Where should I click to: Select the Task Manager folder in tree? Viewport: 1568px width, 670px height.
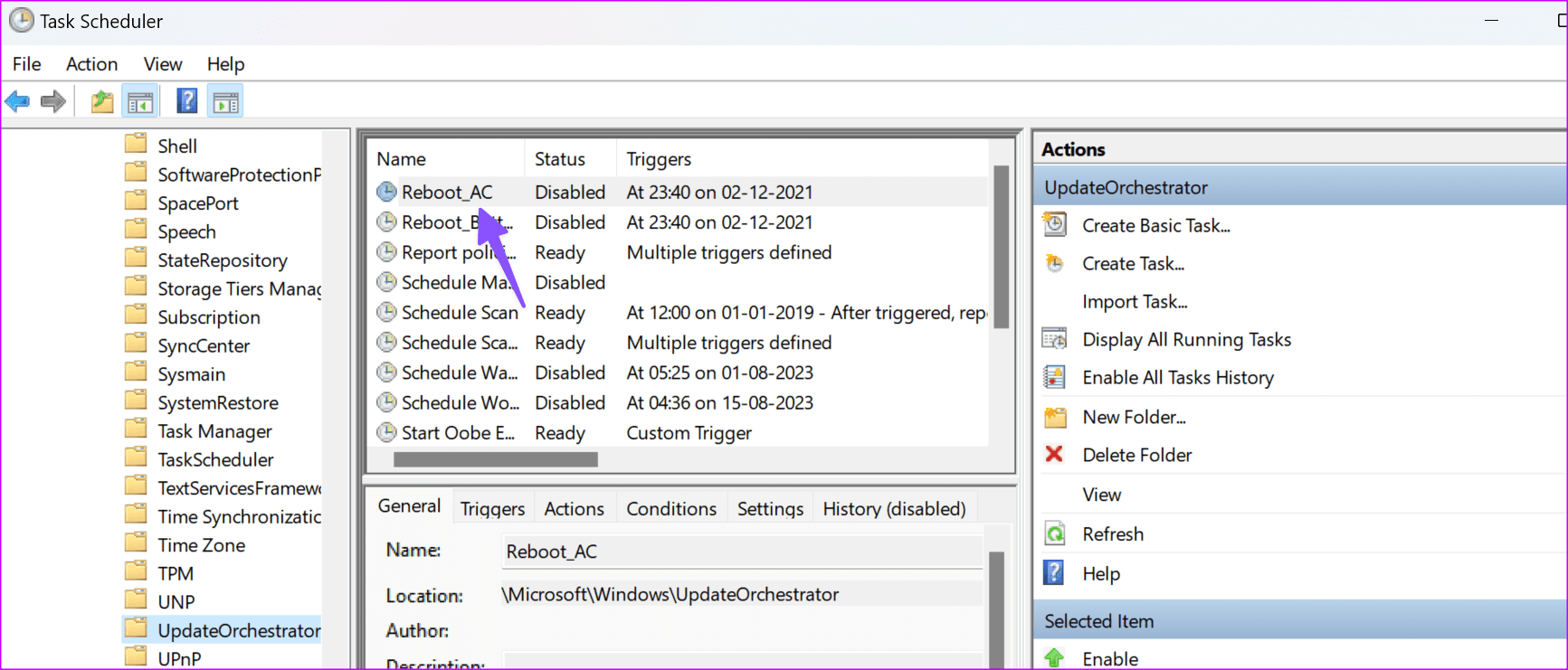(x=214, y=430)
